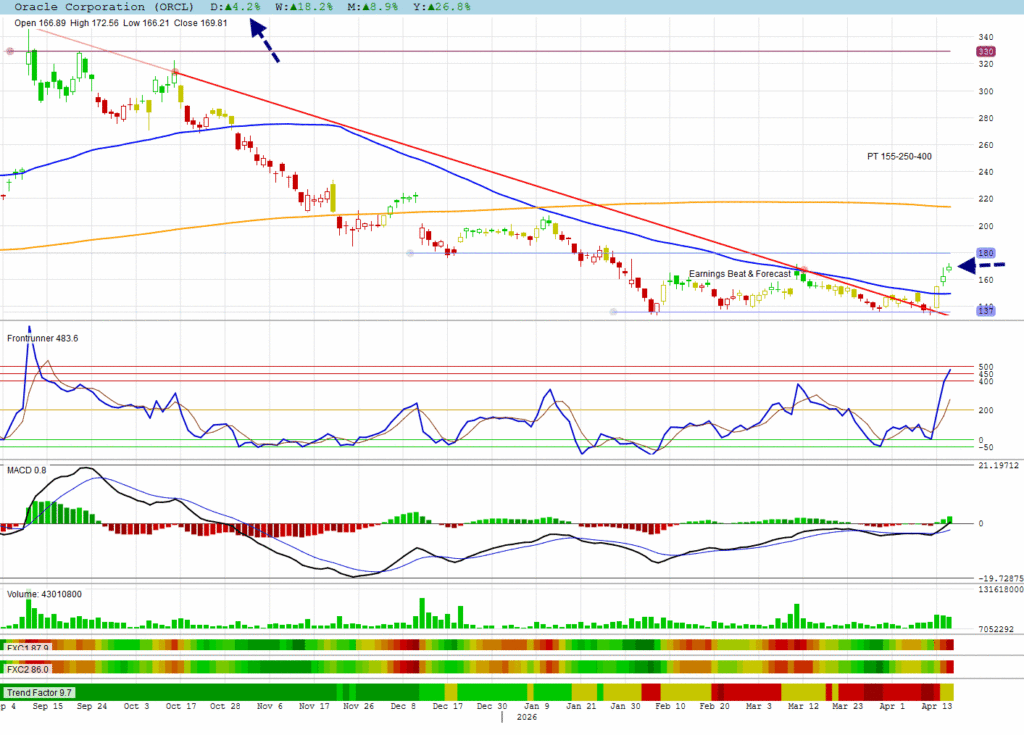Image resolution: width=1024 pixels, height=735 pixels.
Task: Click the Earnings Beat & Forecast annotation
Action: coord(740,274)
